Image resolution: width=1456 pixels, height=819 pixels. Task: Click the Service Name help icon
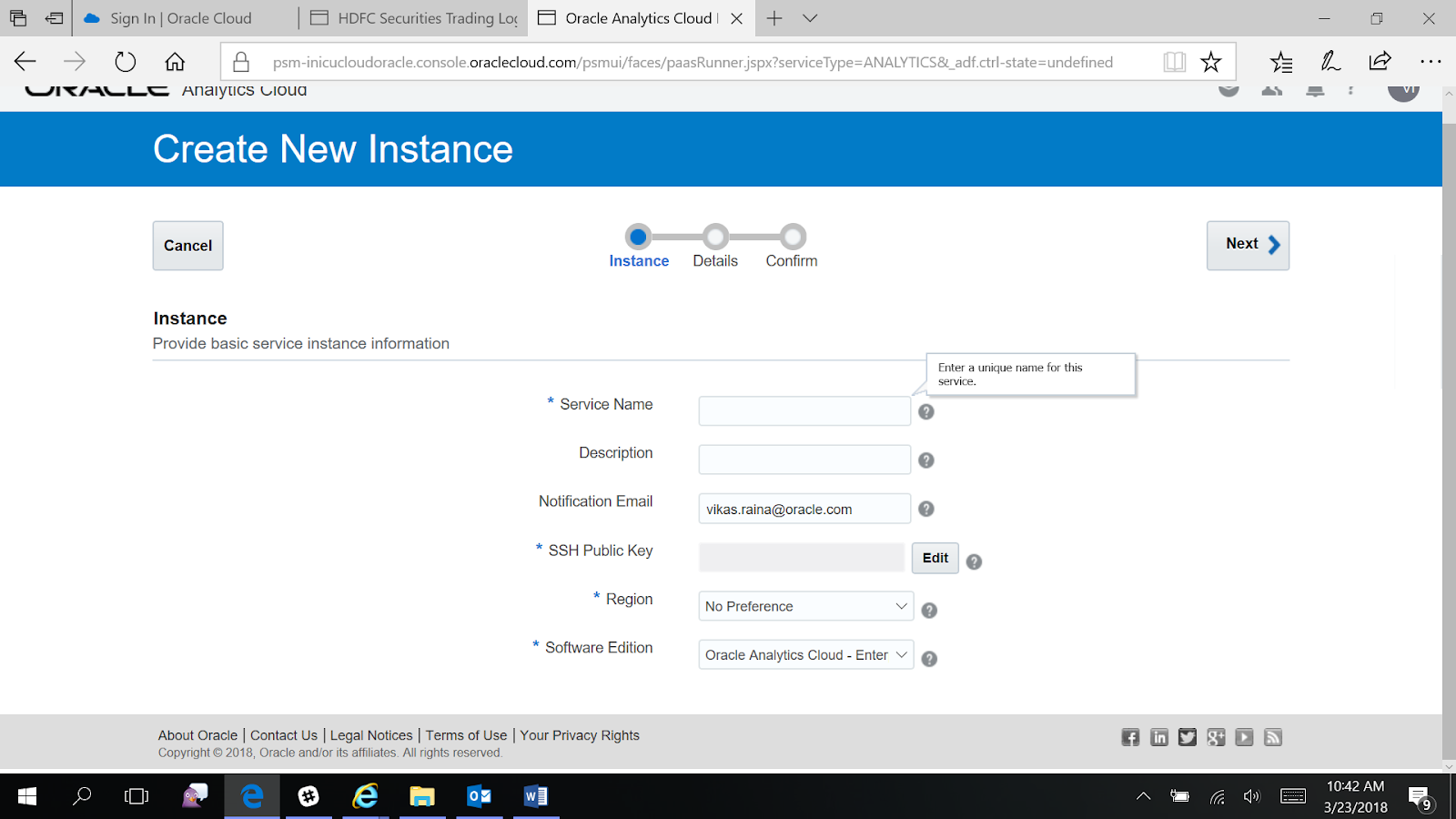coord(926,411)
